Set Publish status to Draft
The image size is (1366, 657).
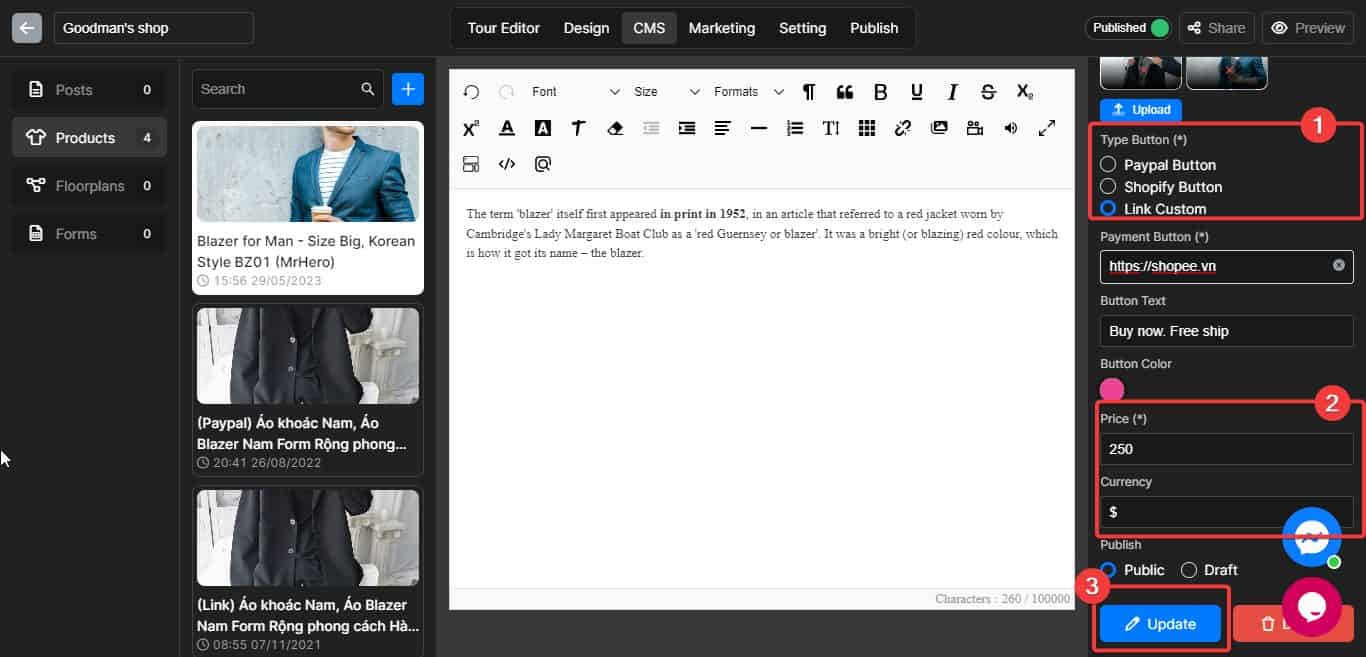[1189, 570]
